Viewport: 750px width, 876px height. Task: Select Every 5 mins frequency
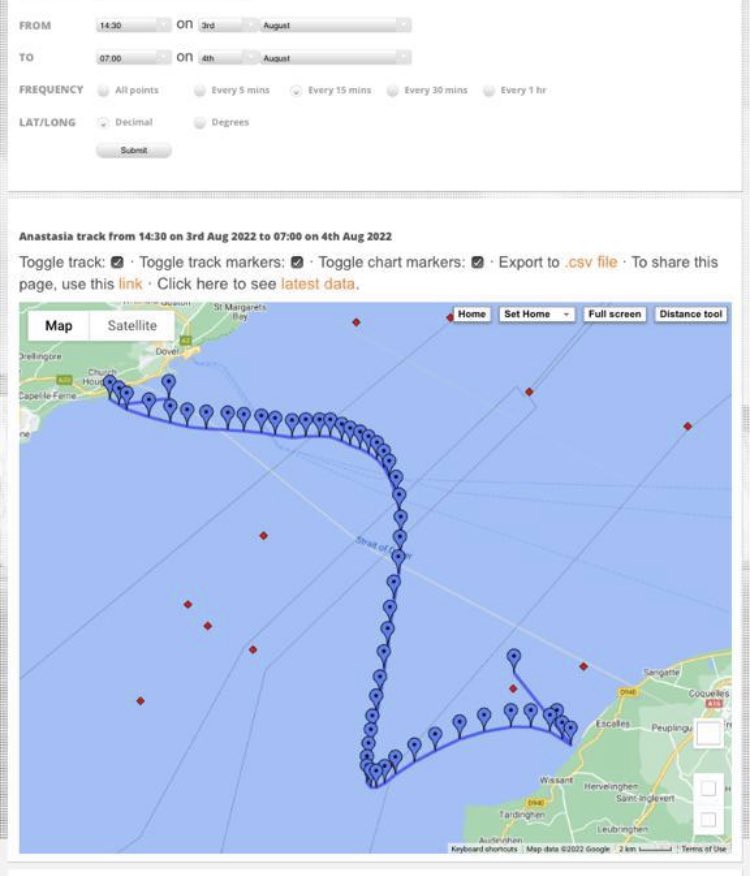[200, 91]
